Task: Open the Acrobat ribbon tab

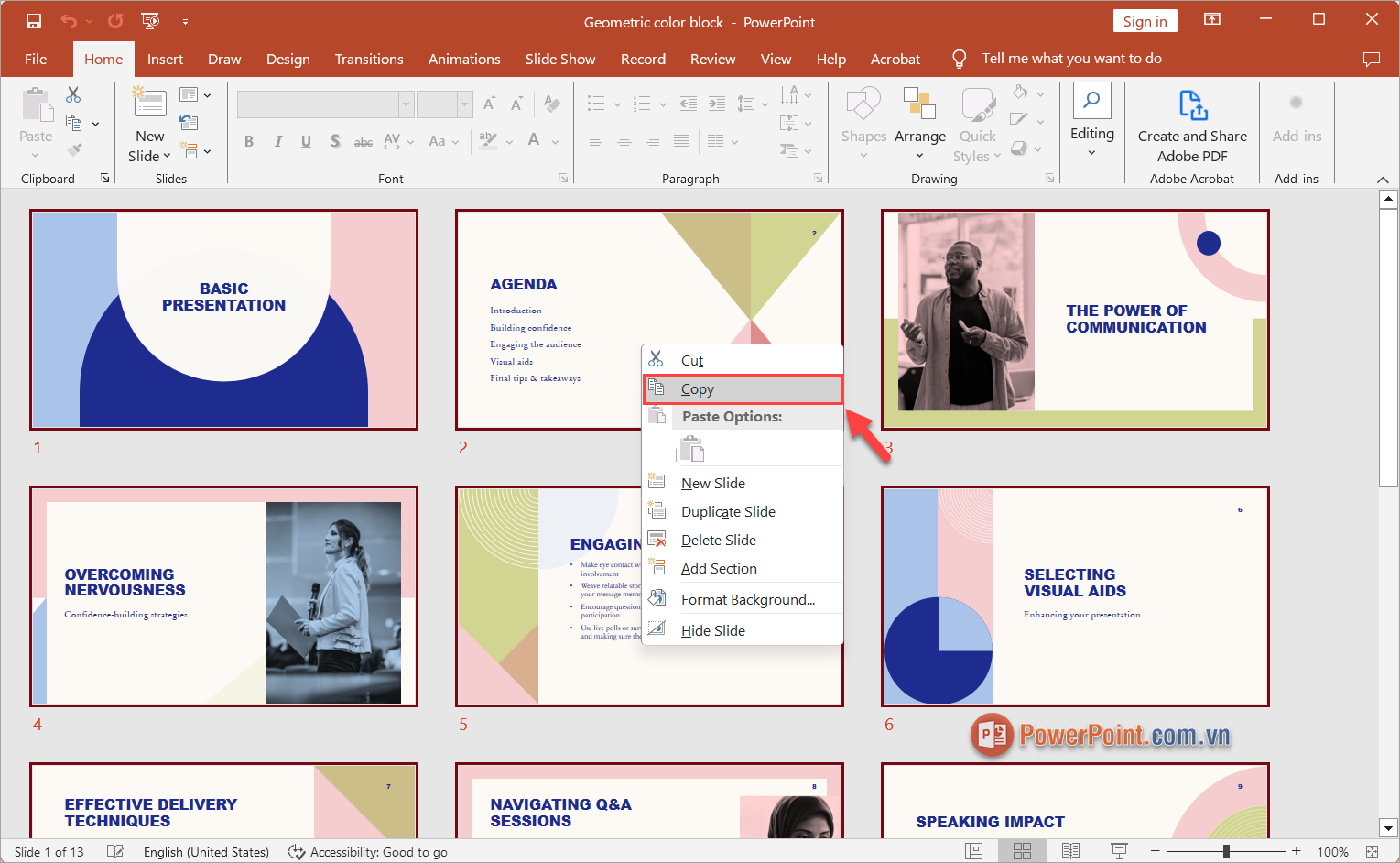Action: click(x=895, y=59)
